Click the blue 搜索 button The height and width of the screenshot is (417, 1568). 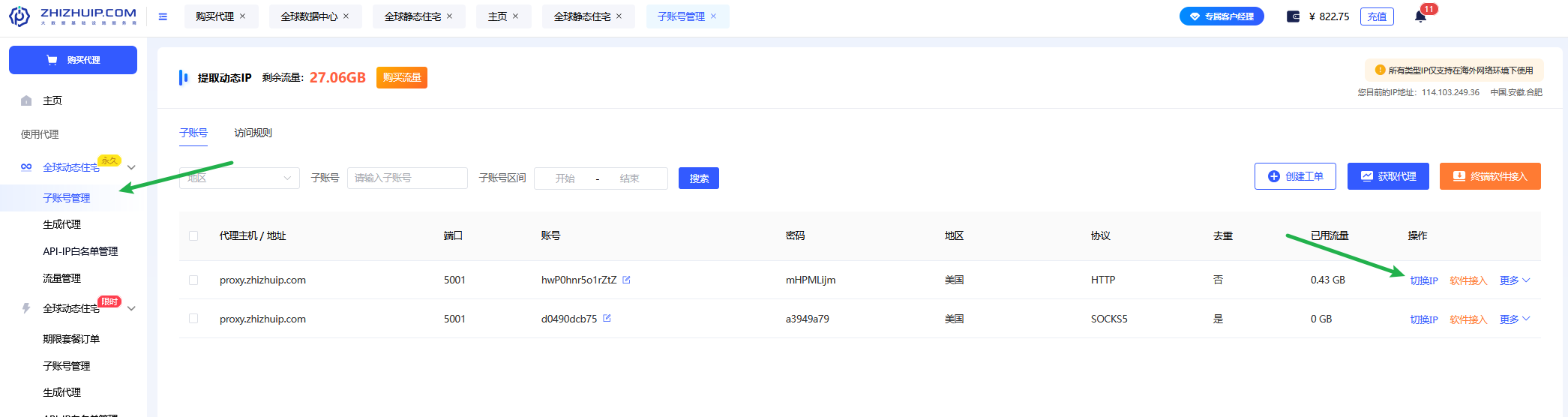point(698,178)
